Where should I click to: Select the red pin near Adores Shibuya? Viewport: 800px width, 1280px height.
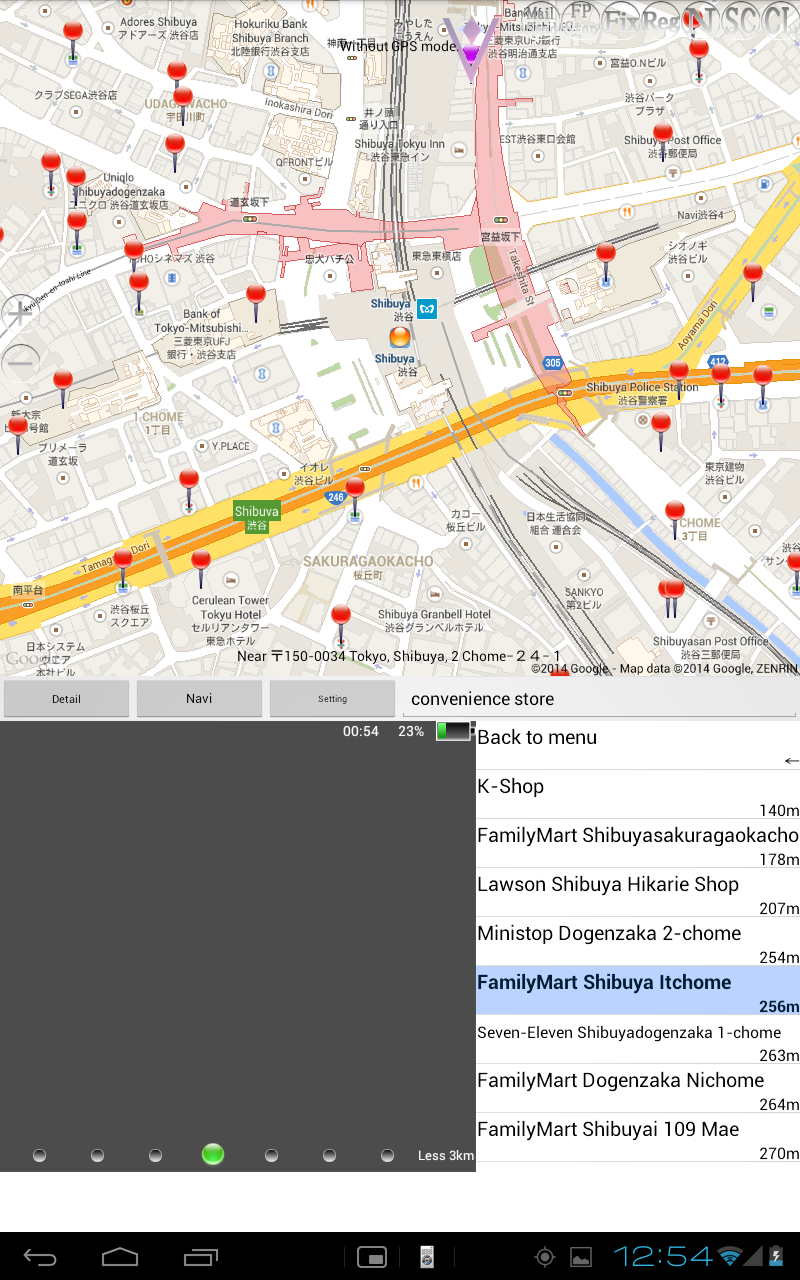pos(73,40)
